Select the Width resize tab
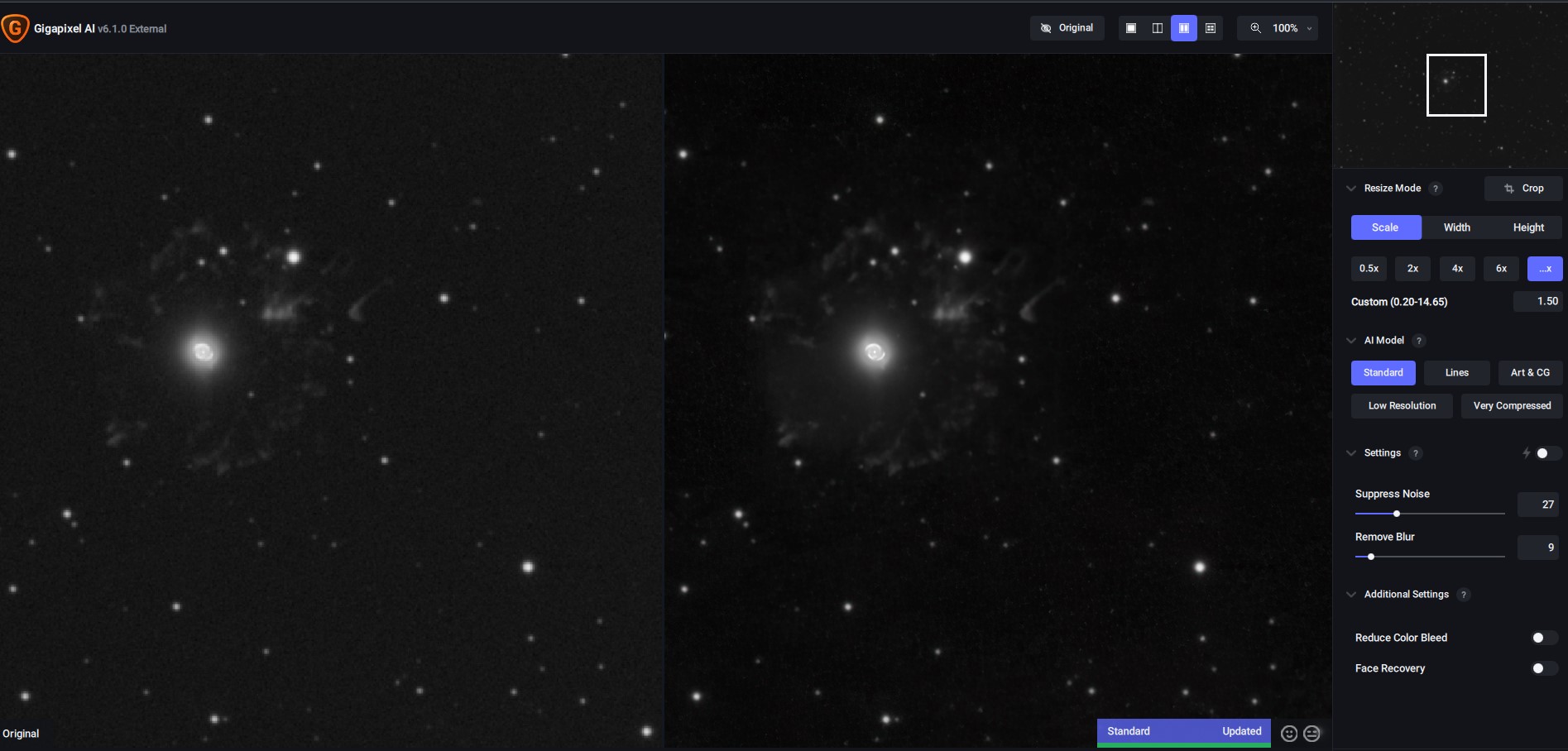1568x751 pixels. point(1457,227)
